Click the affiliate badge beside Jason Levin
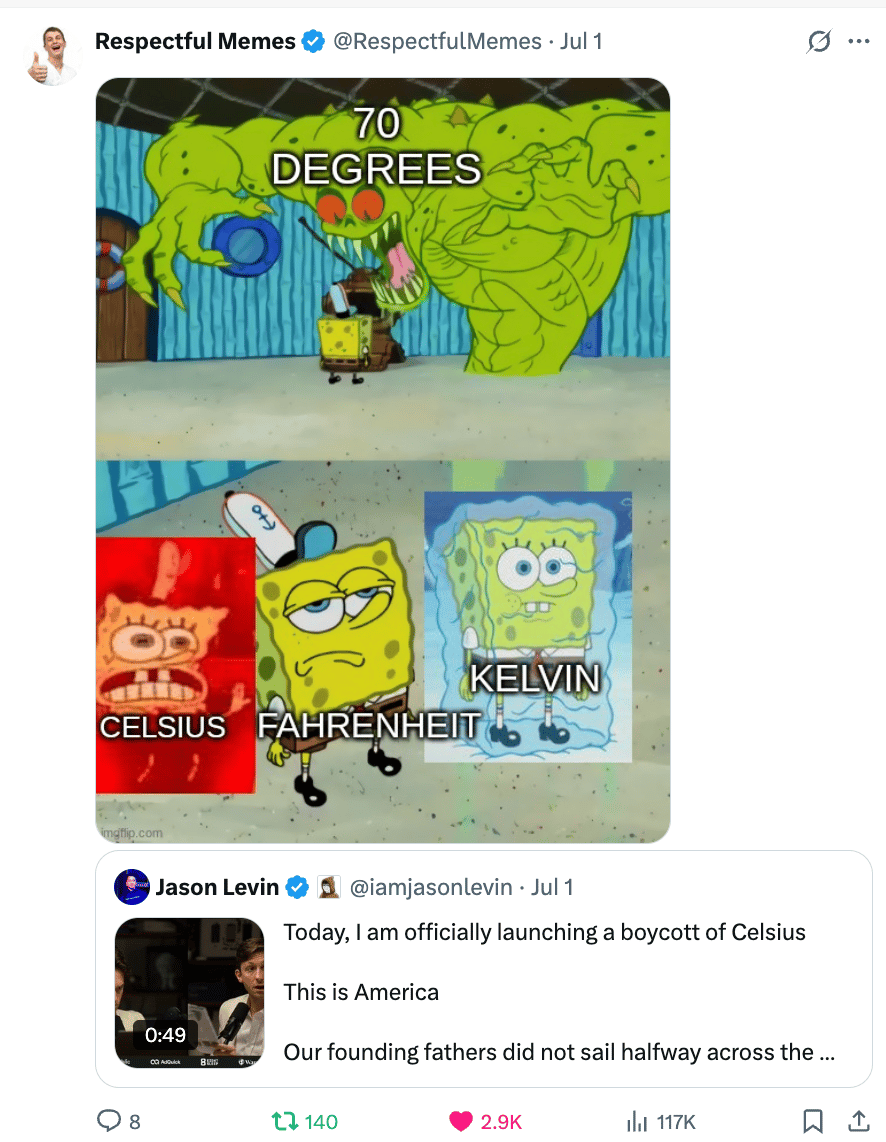Screen dimensions: 886x1142 click(329, 887)
